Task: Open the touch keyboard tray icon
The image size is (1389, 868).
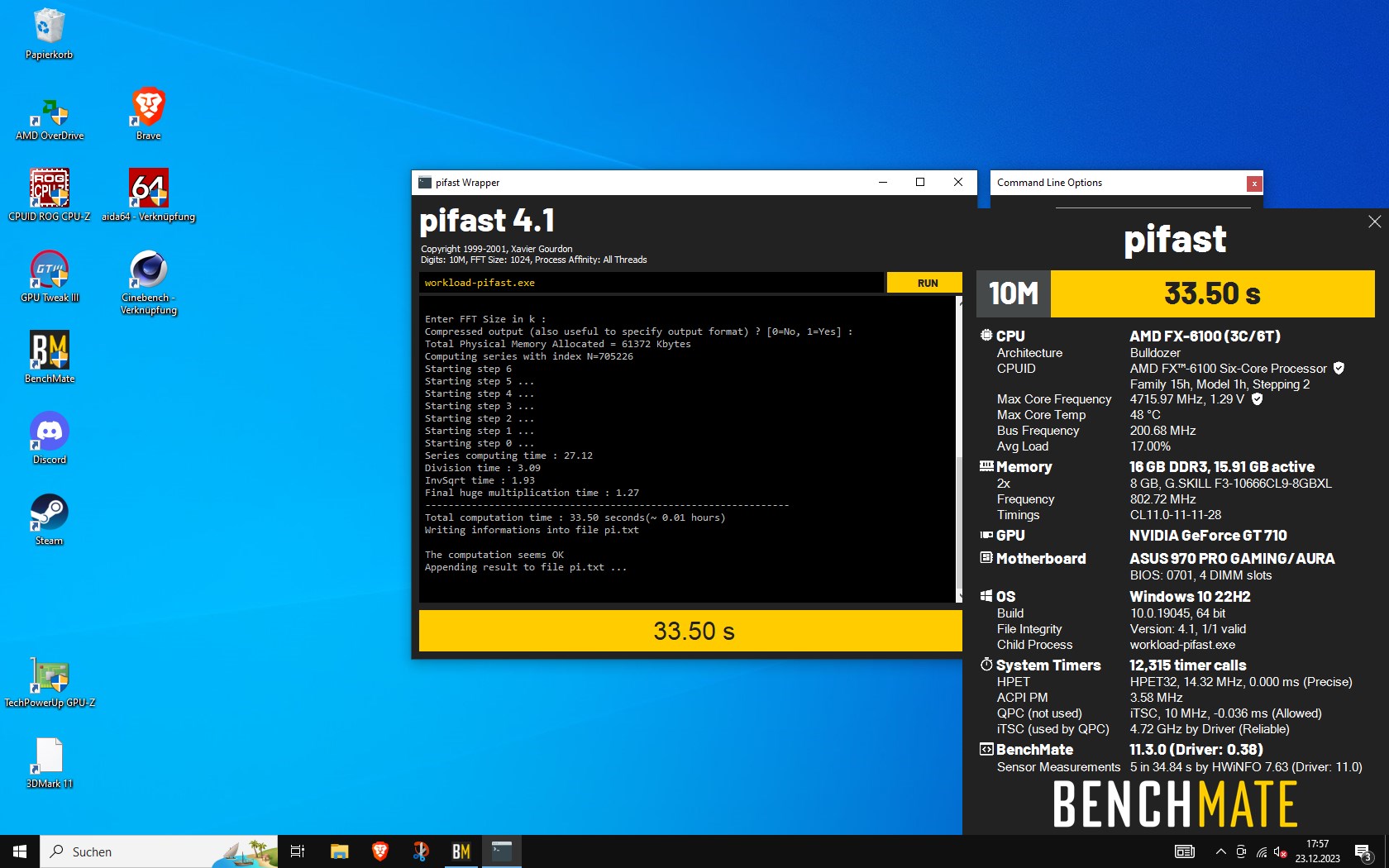Action: [1184, 851]
